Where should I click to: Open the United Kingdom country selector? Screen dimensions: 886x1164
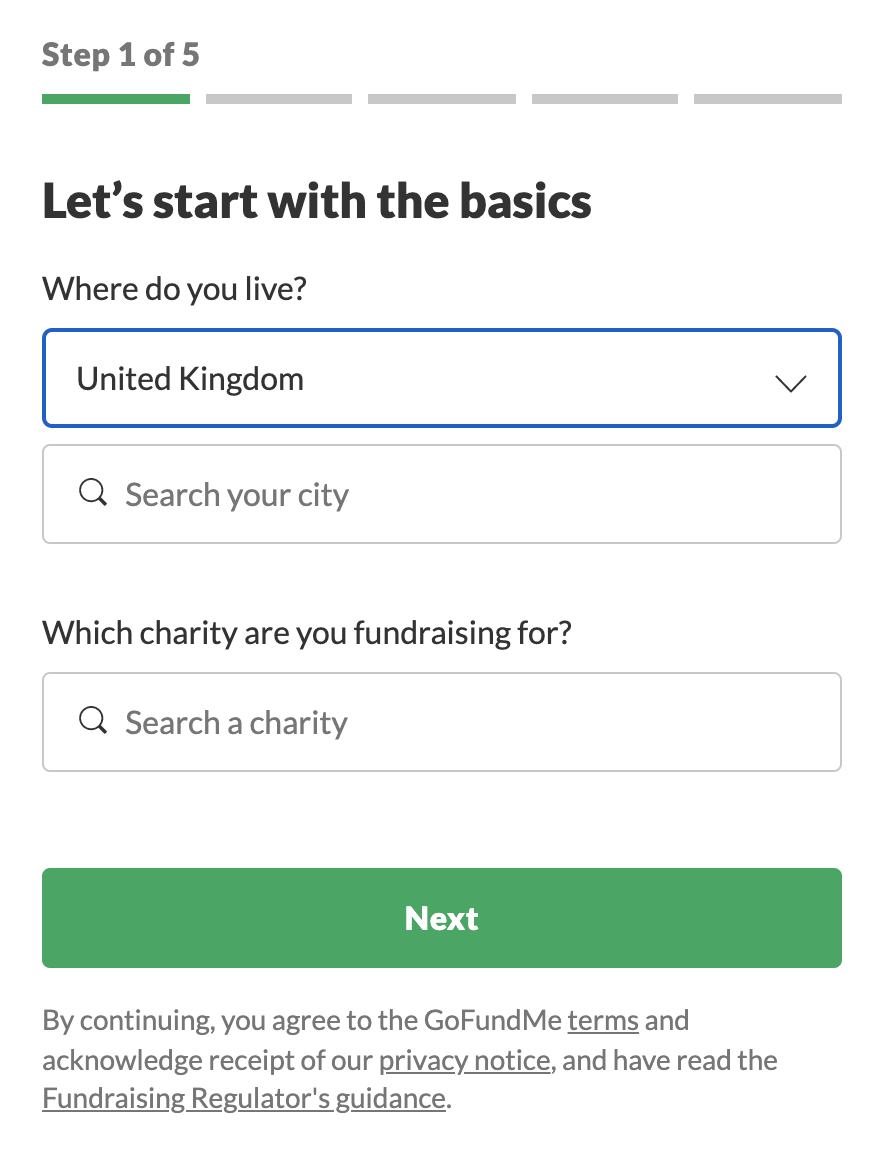coord(442,378)
